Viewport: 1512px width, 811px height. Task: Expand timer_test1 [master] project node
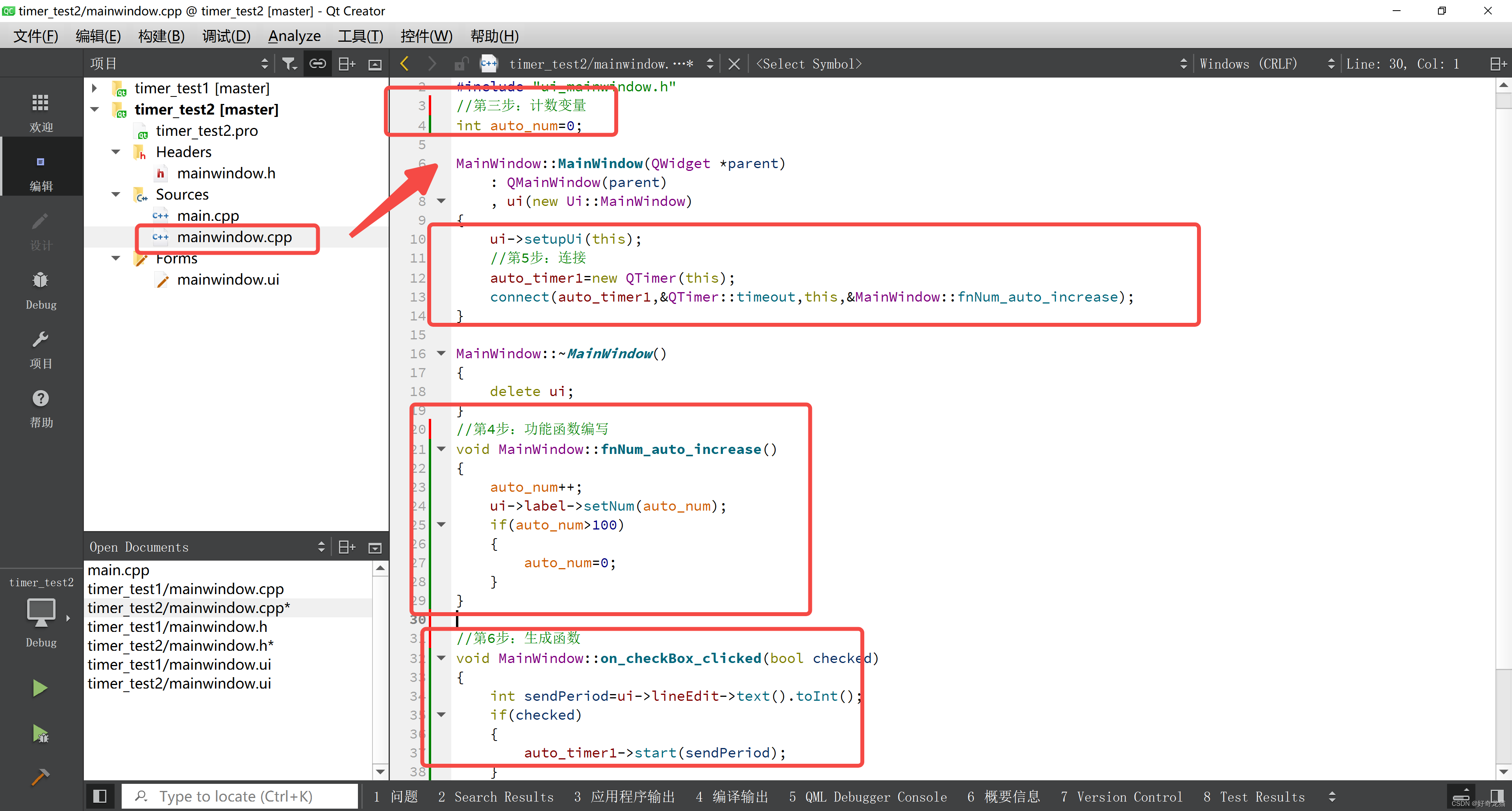[x=94, y=88]
